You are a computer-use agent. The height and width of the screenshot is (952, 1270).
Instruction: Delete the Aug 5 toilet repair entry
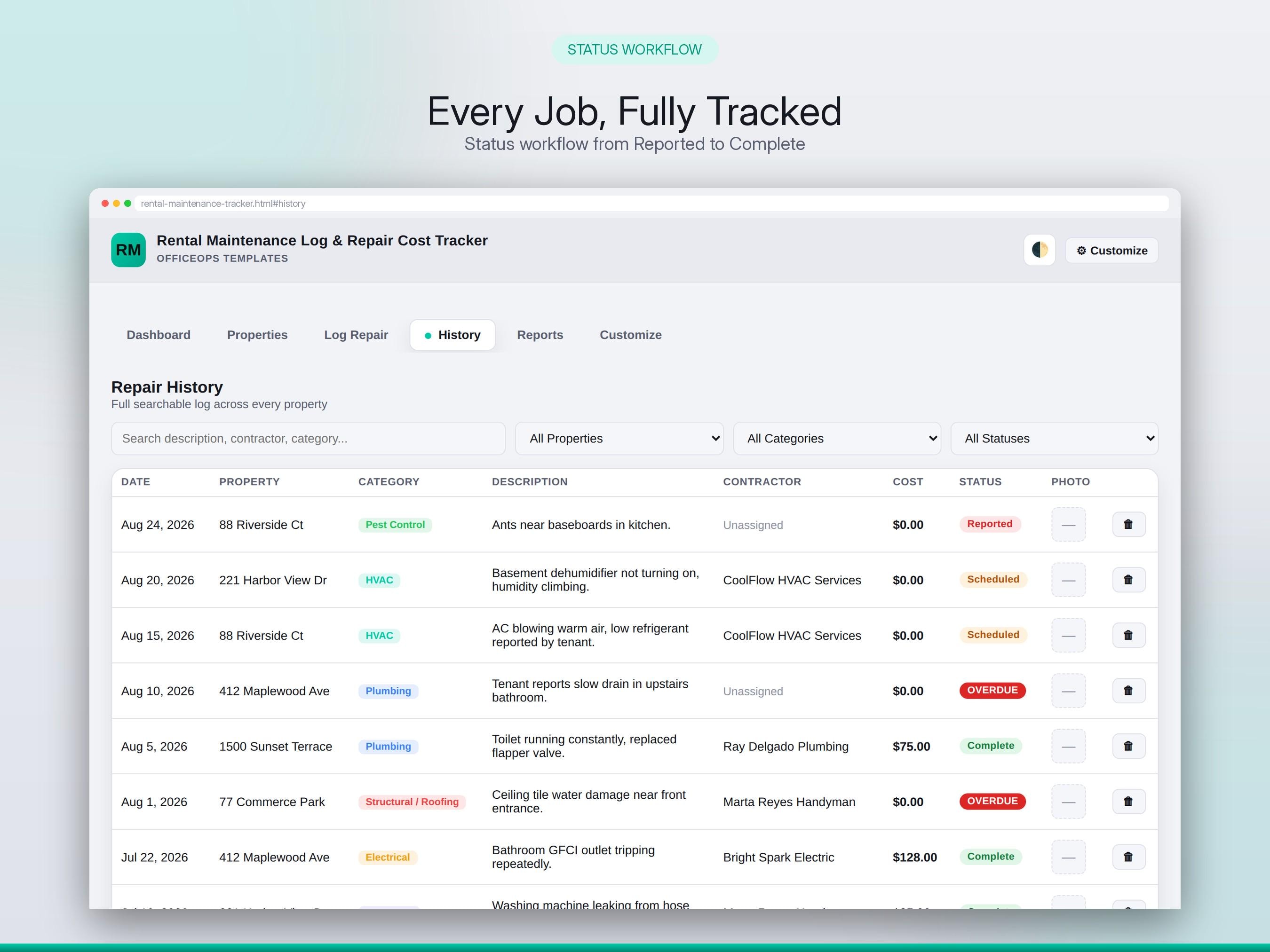coord(1129,746)
